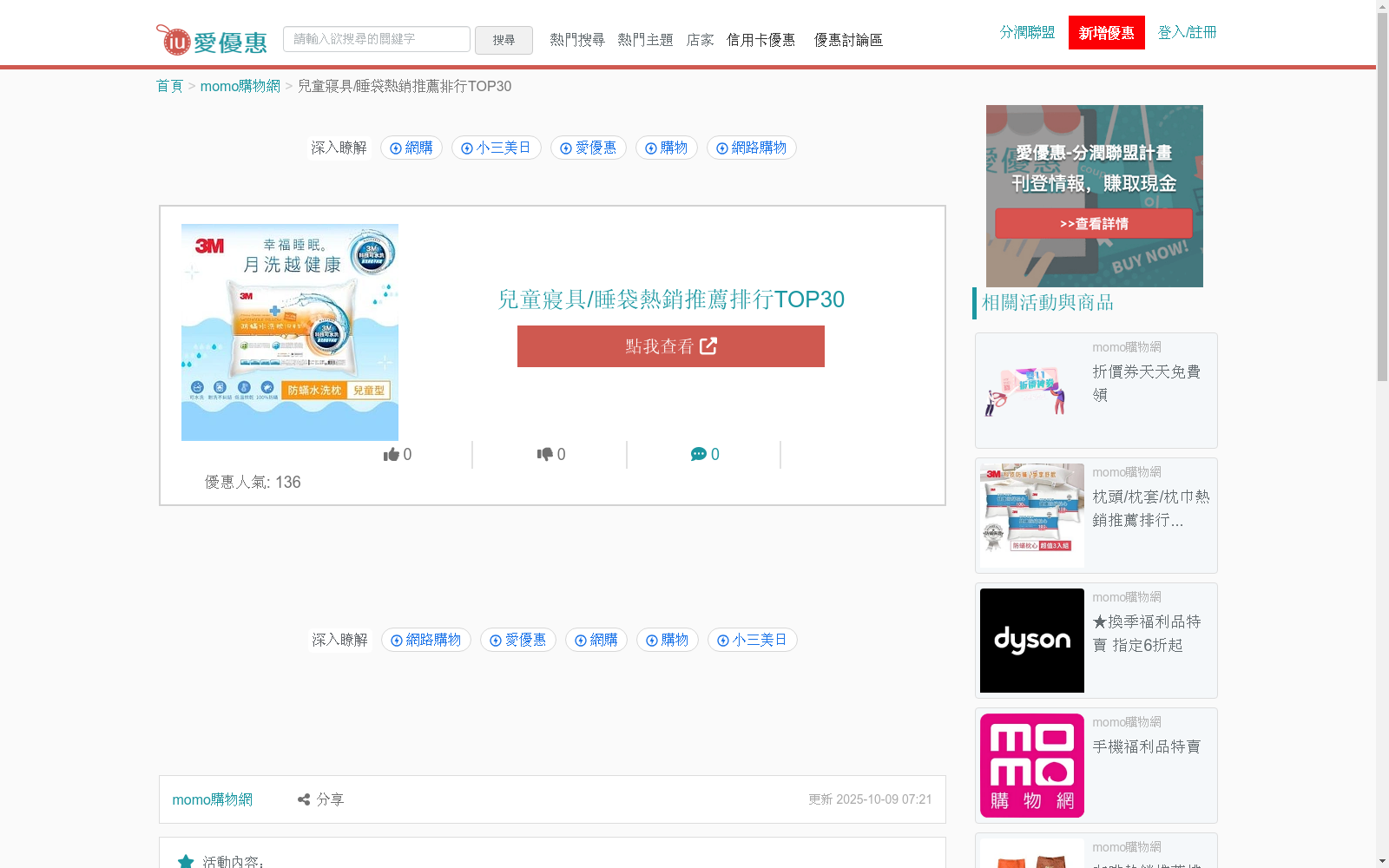The height and width of the screenshot is (868, 1389).
Task: Select the lower 小三美日 tag
Action: (x=753, y=640)
